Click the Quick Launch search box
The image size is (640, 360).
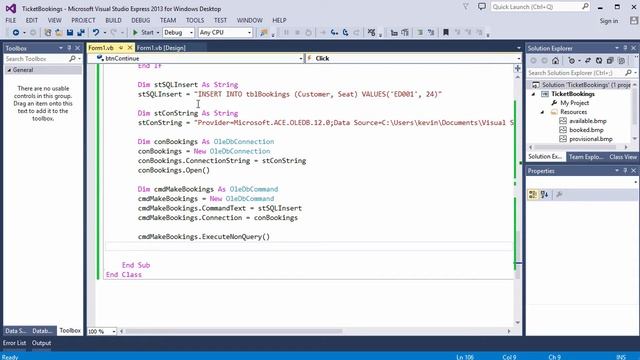(x=540, y=7)
